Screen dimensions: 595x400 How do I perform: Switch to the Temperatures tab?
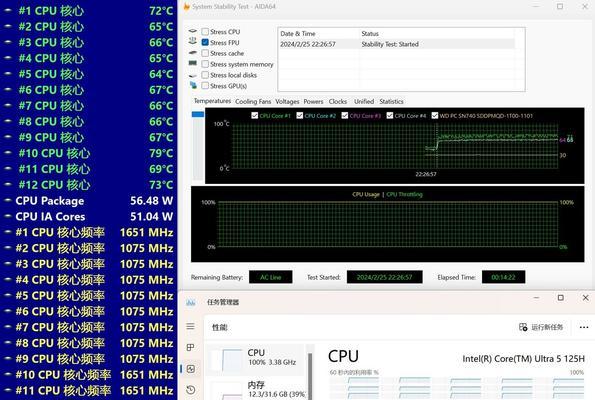click(x=212, y=101)
